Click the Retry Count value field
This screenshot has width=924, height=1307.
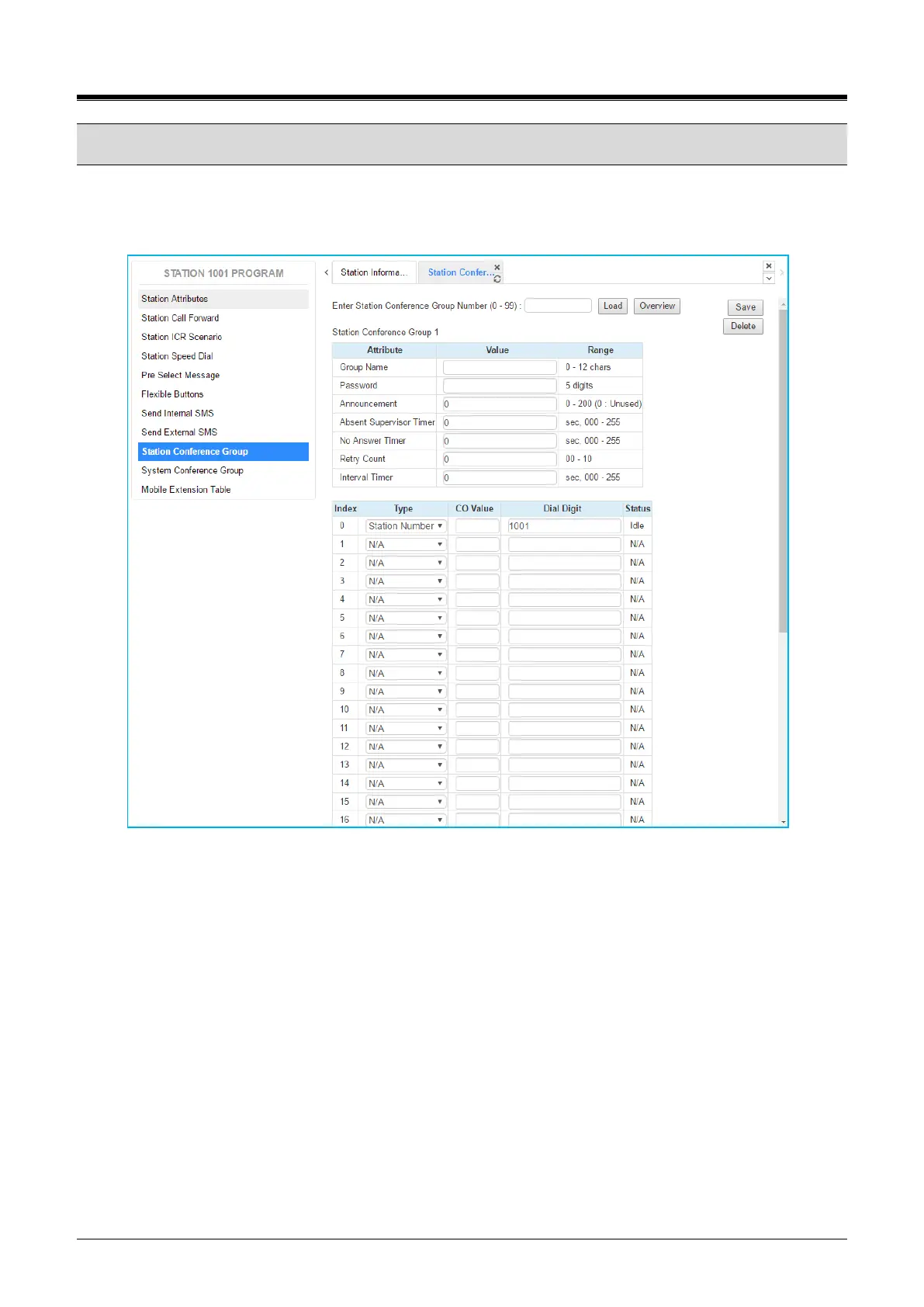click(500, 459)
